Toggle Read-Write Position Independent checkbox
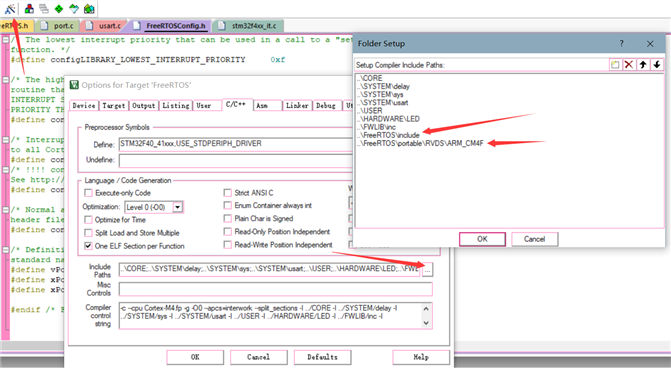Screen dimensions: 671x368 228,245
